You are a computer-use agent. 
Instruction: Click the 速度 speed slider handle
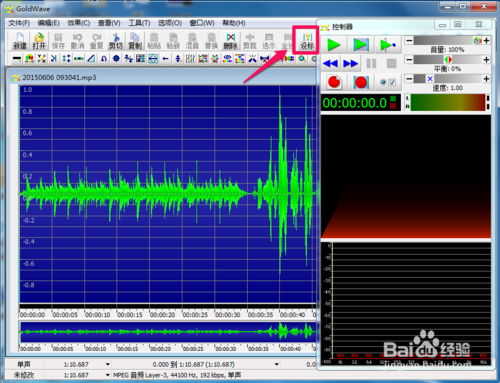tap(430, 79)
